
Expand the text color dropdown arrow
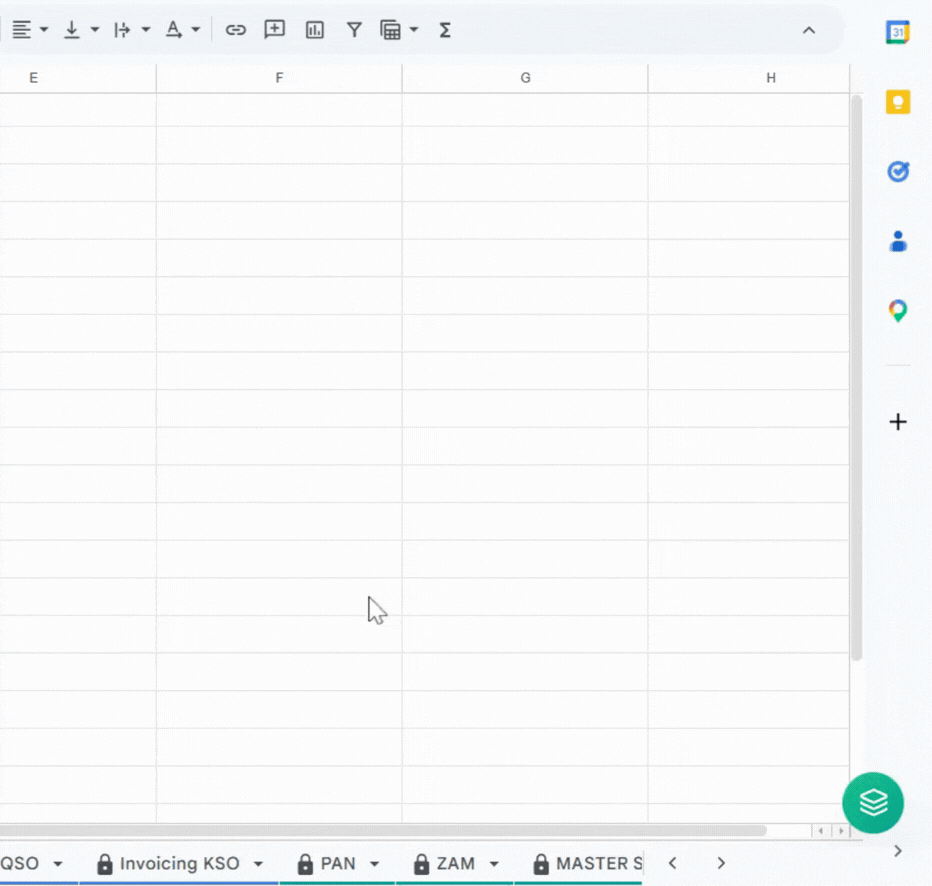[197, 30]
